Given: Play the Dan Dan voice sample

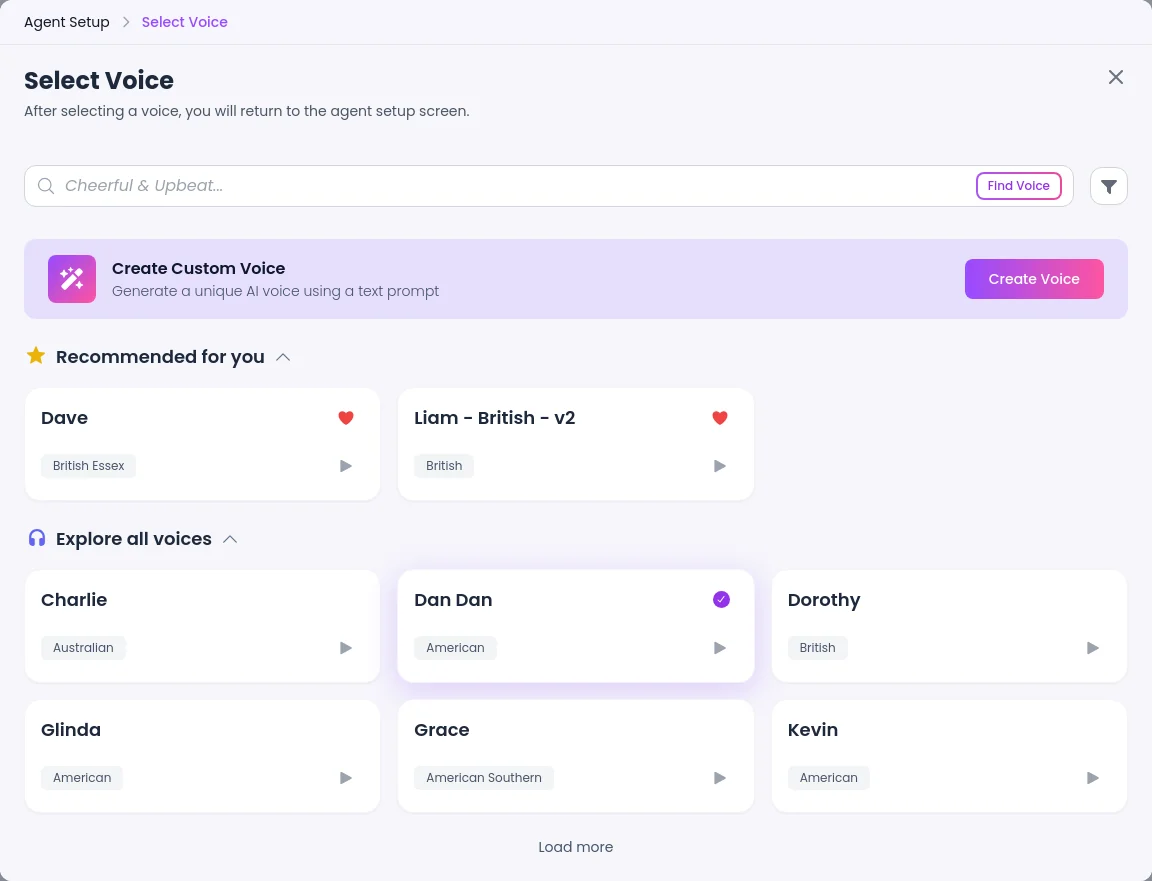Looking at the screenshot, I should 720,648.
